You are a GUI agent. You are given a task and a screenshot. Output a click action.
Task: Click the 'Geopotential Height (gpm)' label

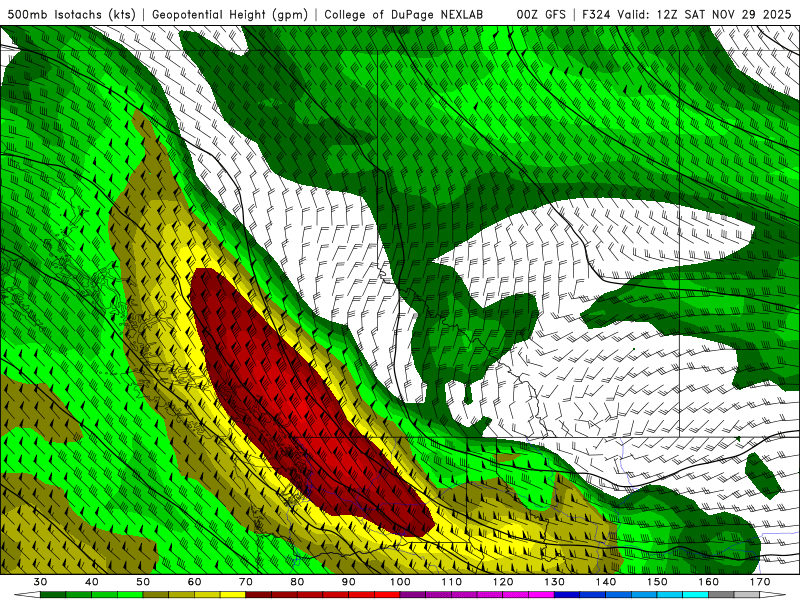[x=230, y=15]
